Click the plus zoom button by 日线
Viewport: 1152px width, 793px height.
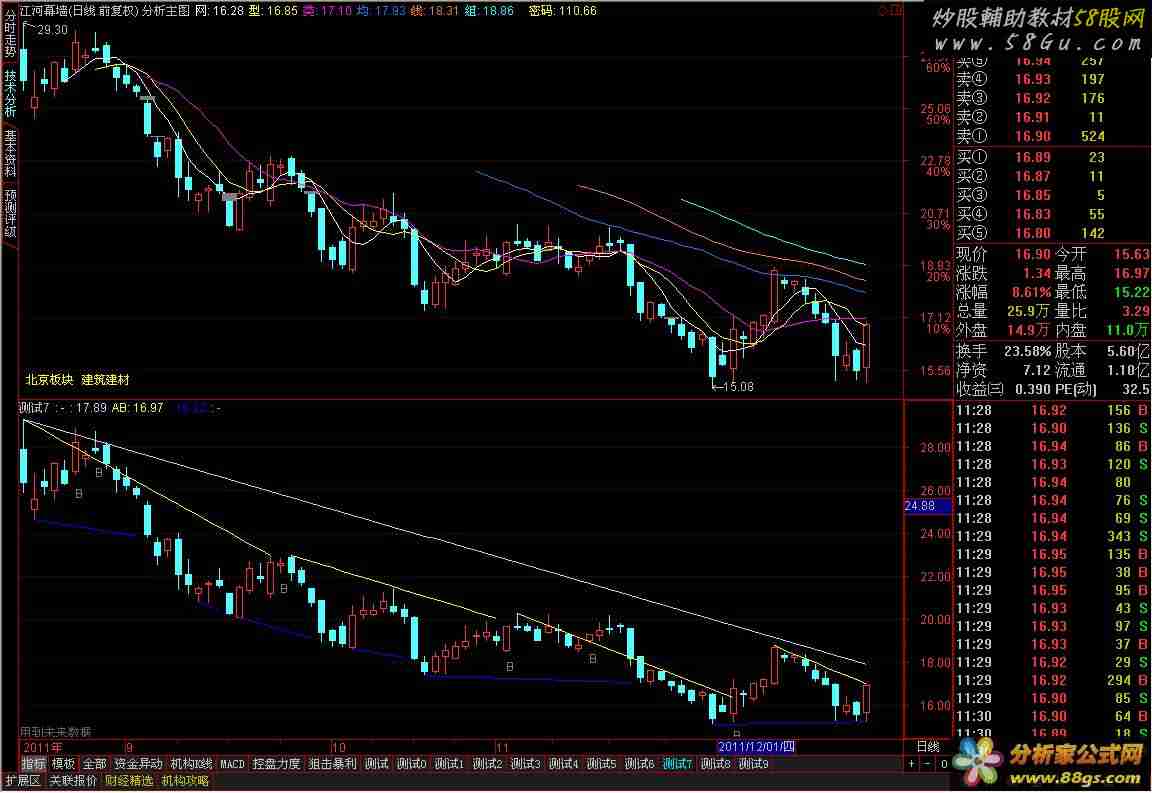coord(912,764)
